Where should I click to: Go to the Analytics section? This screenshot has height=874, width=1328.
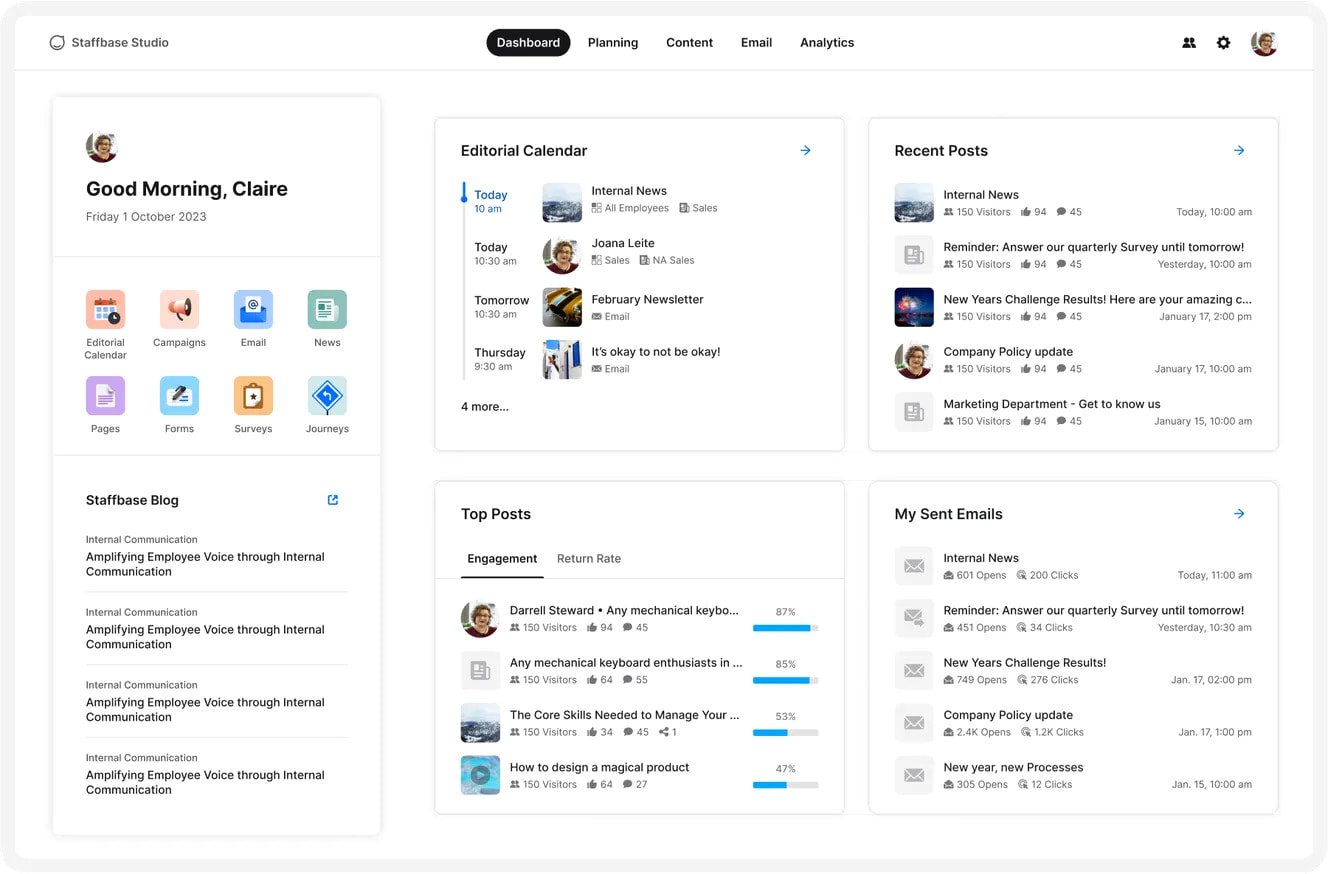coord(827,42)
